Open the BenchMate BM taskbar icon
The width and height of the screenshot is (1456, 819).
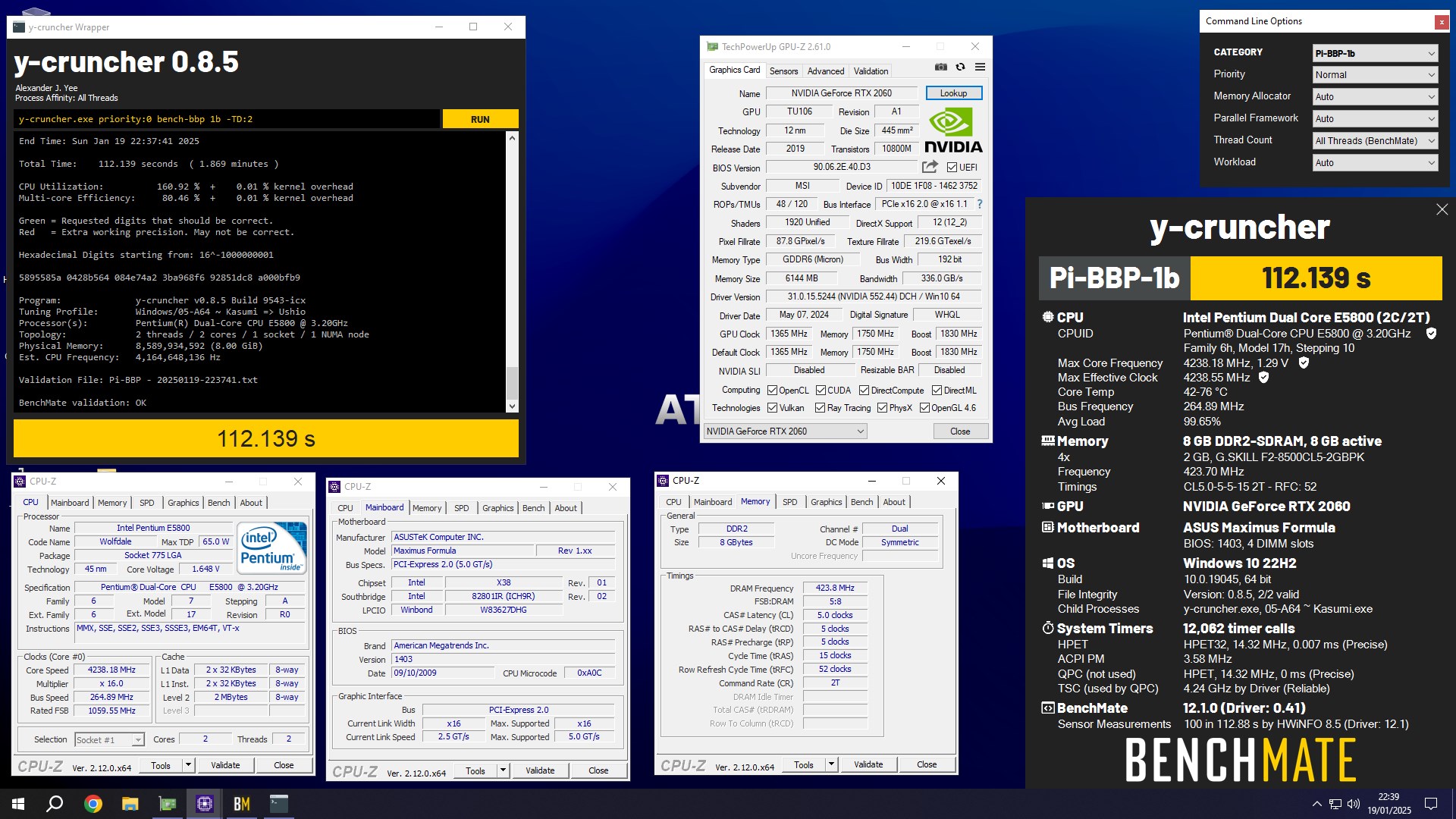click(241, 804)
